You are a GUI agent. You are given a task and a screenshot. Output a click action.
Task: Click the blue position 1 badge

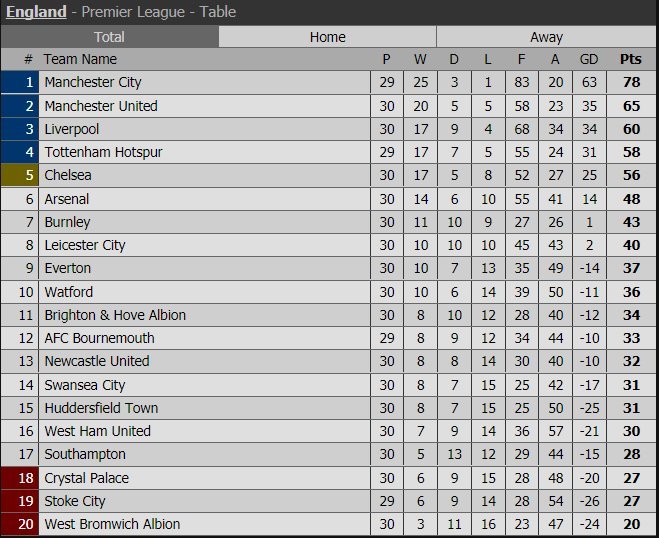(20, 82)
